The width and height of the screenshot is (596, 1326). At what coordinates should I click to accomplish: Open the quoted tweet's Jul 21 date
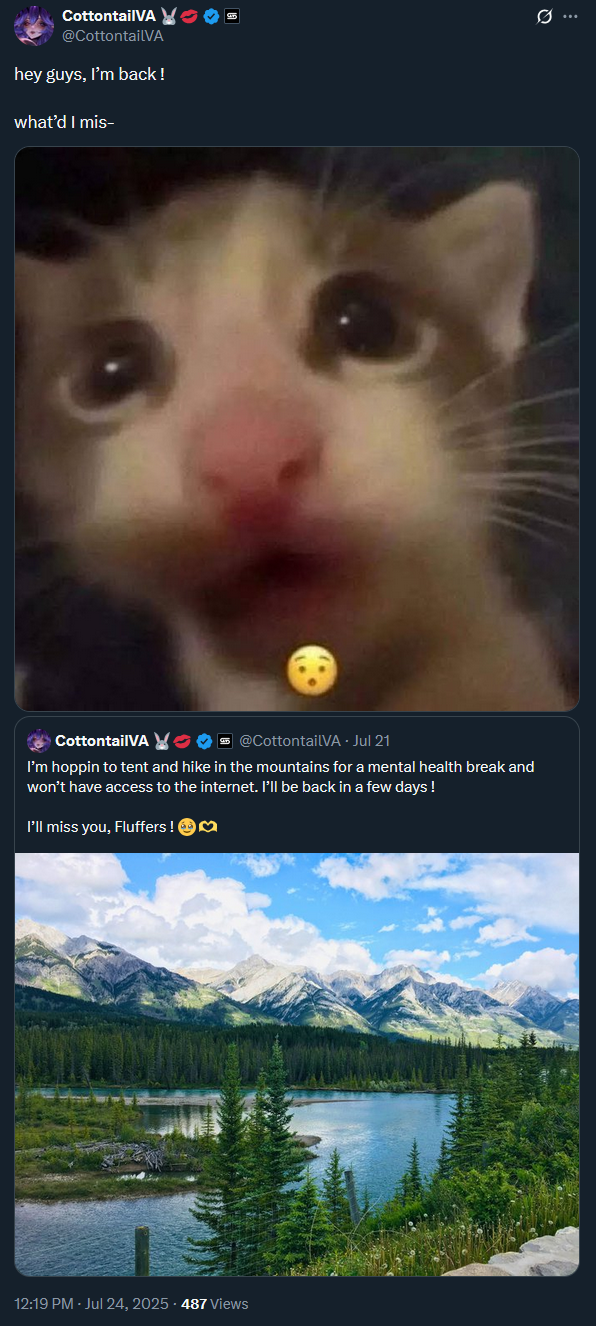pyautogui.click(x=371, y=741)
